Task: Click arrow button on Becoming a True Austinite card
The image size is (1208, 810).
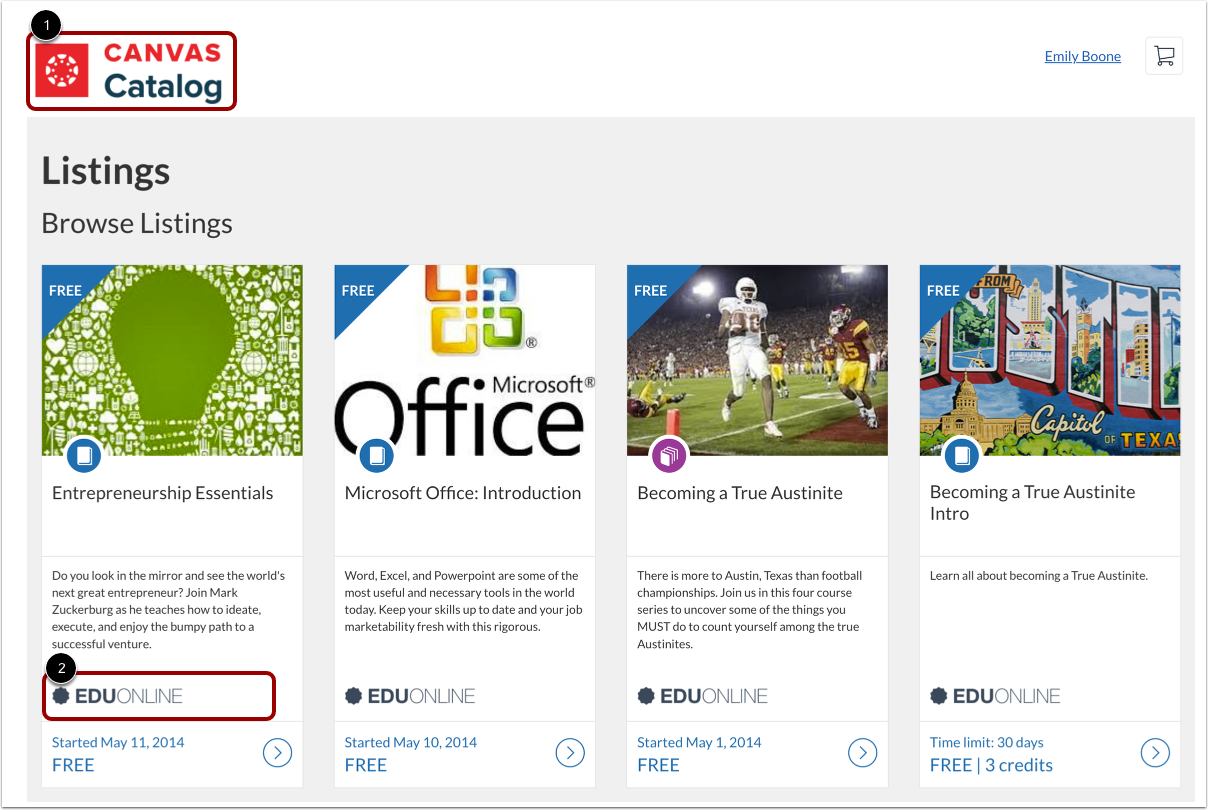Action: tap(862, 753)
